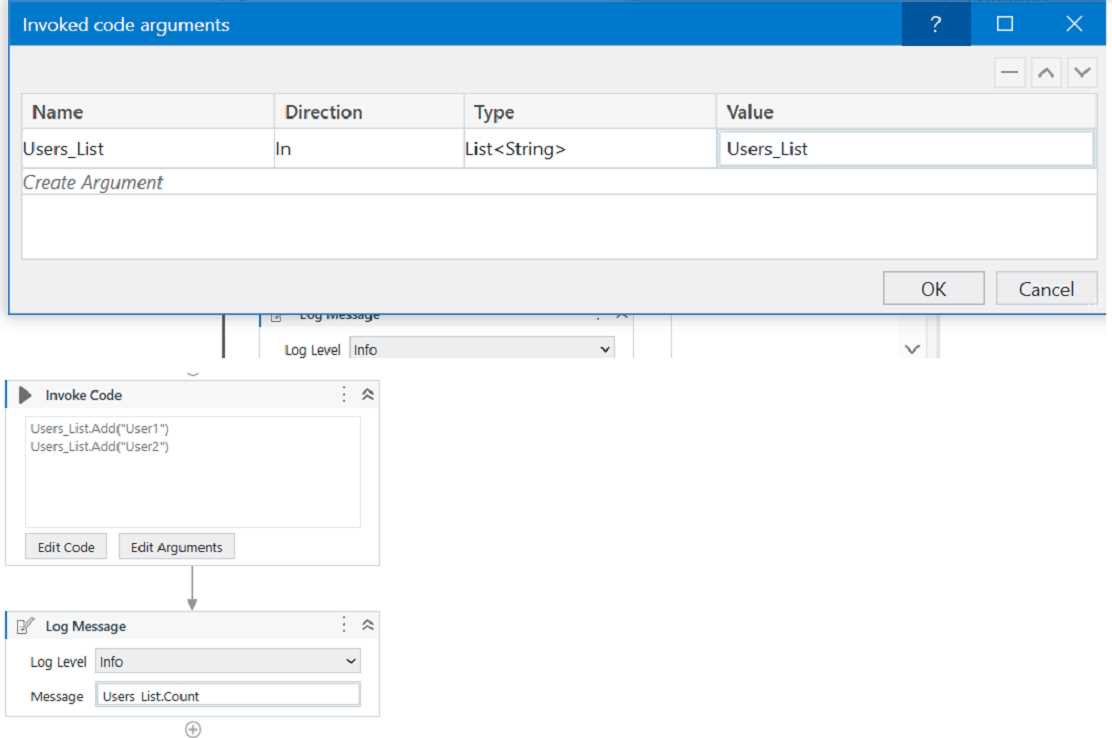The height and width of the screenshot is (738, 1112).
Task: Click the Message field with Users_List.Count
Action: click(227, 696)
